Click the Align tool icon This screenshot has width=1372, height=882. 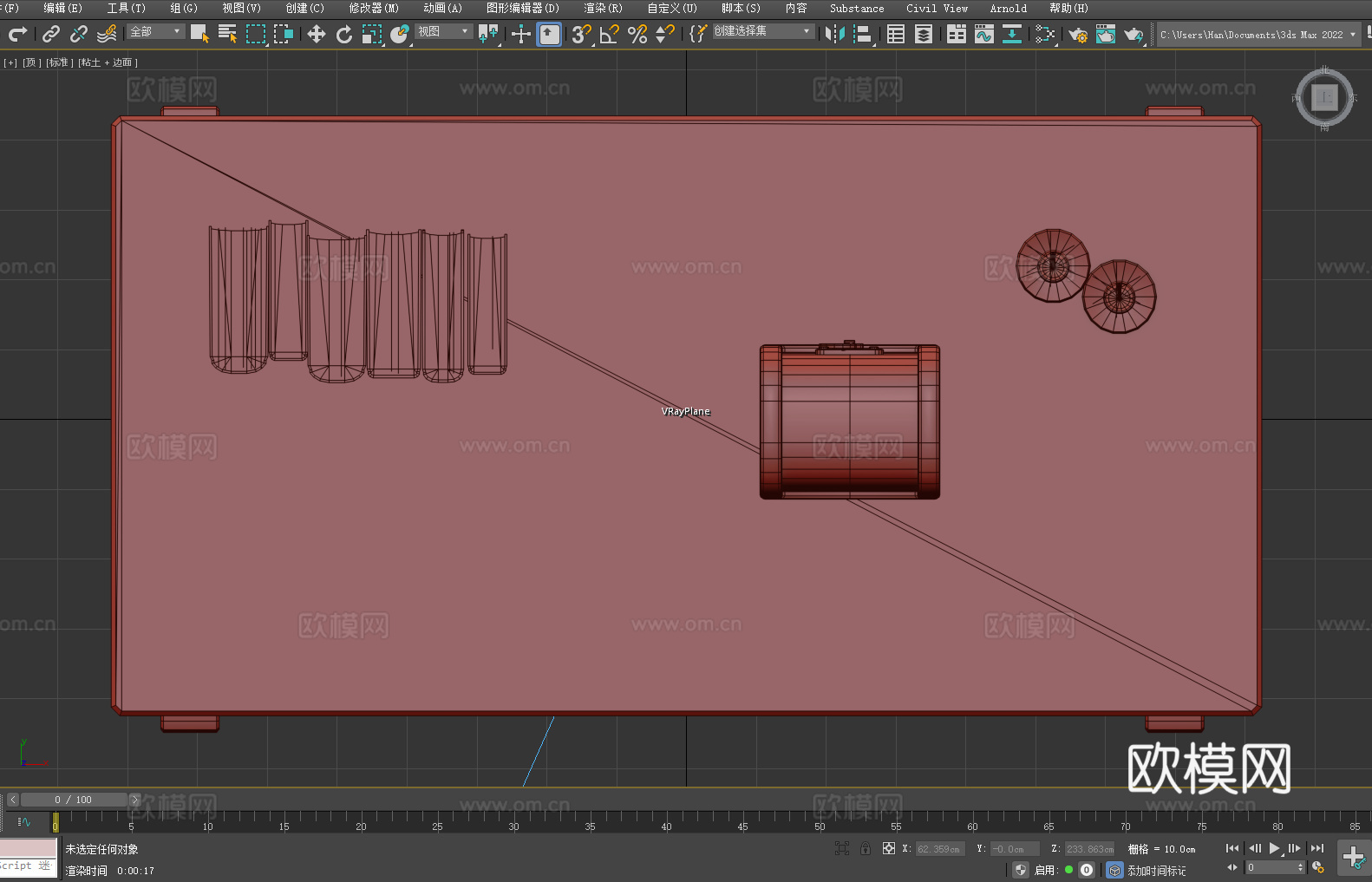[863, 34]
